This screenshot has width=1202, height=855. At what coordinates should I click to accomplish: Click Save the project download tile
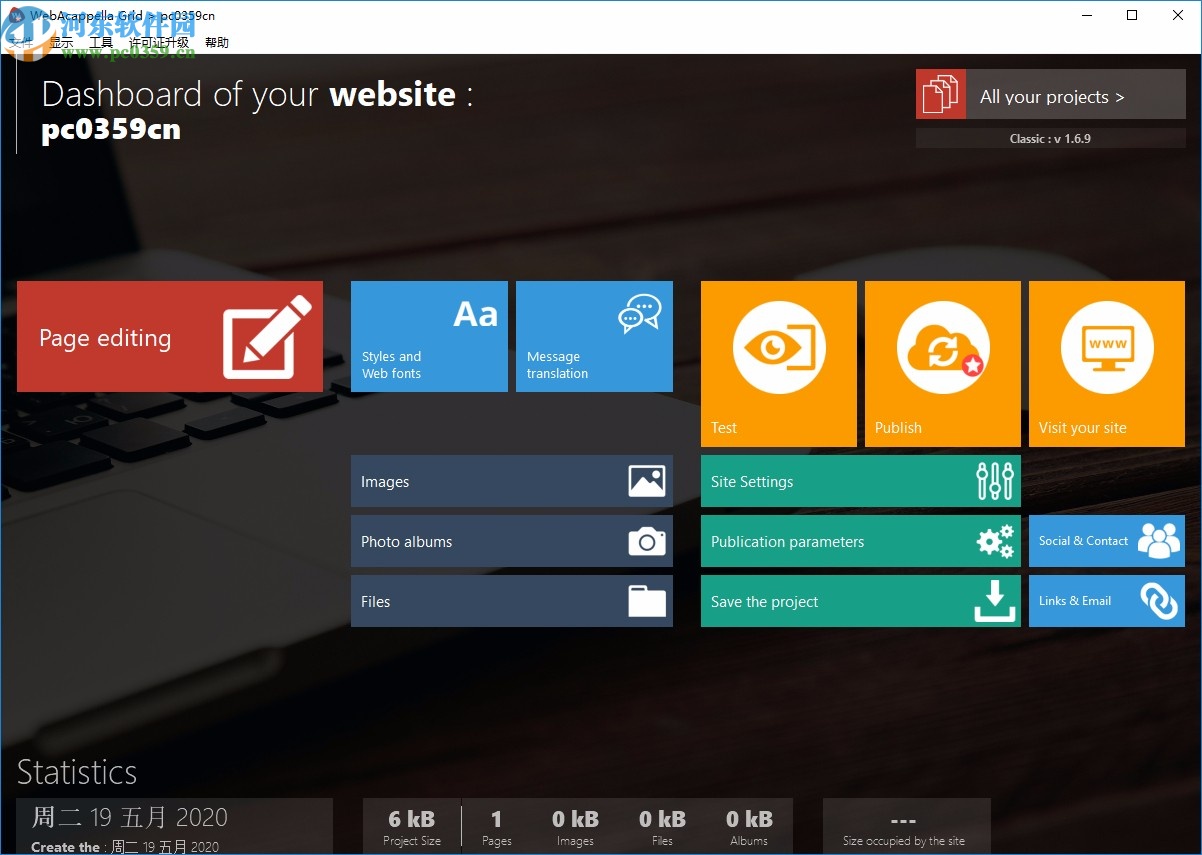click(x=861, y=601)
